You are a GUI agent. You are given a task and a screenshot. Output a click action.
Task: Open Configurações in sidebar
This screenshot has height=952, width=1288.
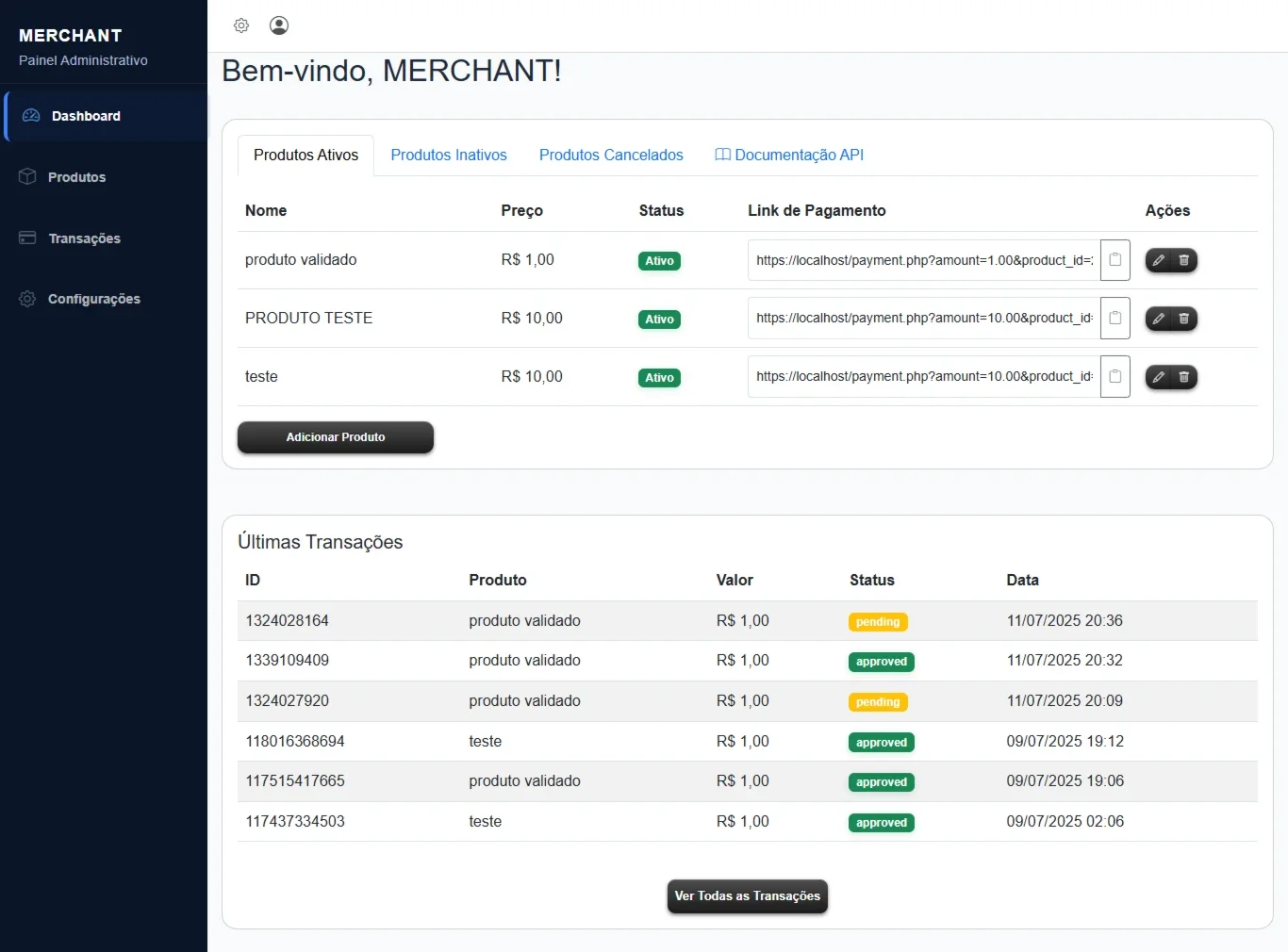tap(94, 299)
